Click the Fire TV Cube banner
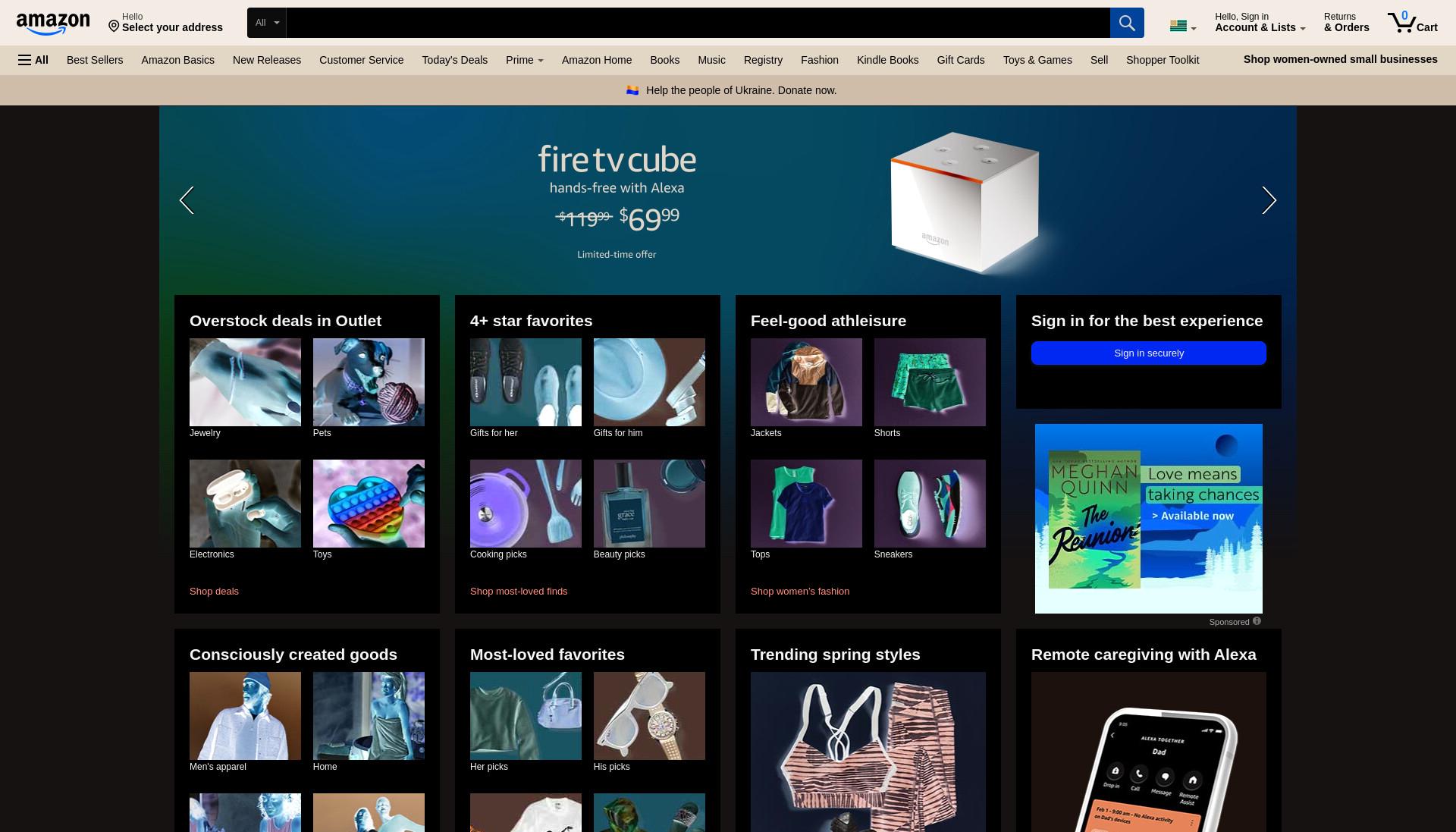Viewport: 1456px width, 832px height. 728,200
